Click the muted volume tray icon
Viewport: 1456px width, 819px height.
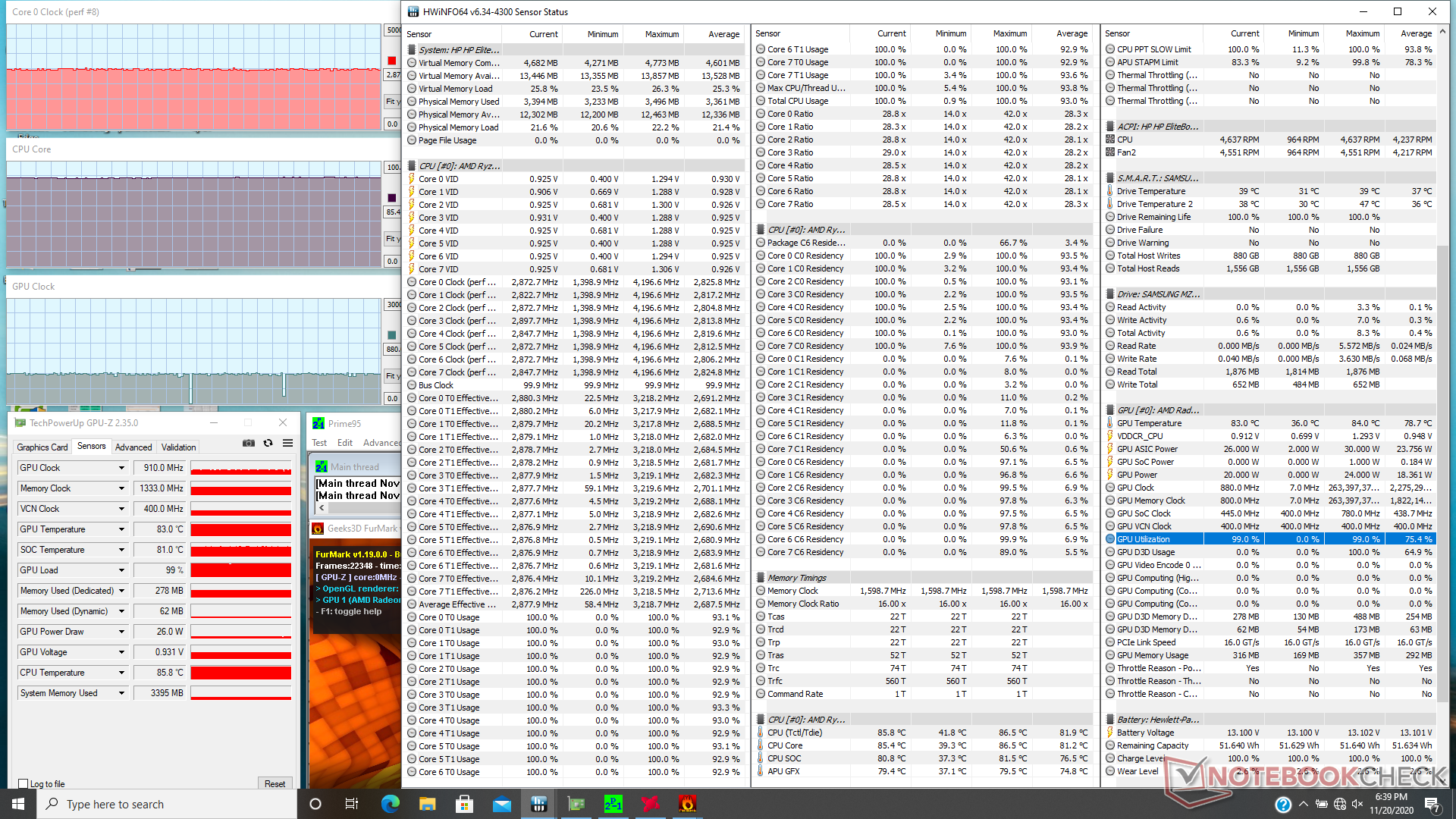[x=1357, y=804]
